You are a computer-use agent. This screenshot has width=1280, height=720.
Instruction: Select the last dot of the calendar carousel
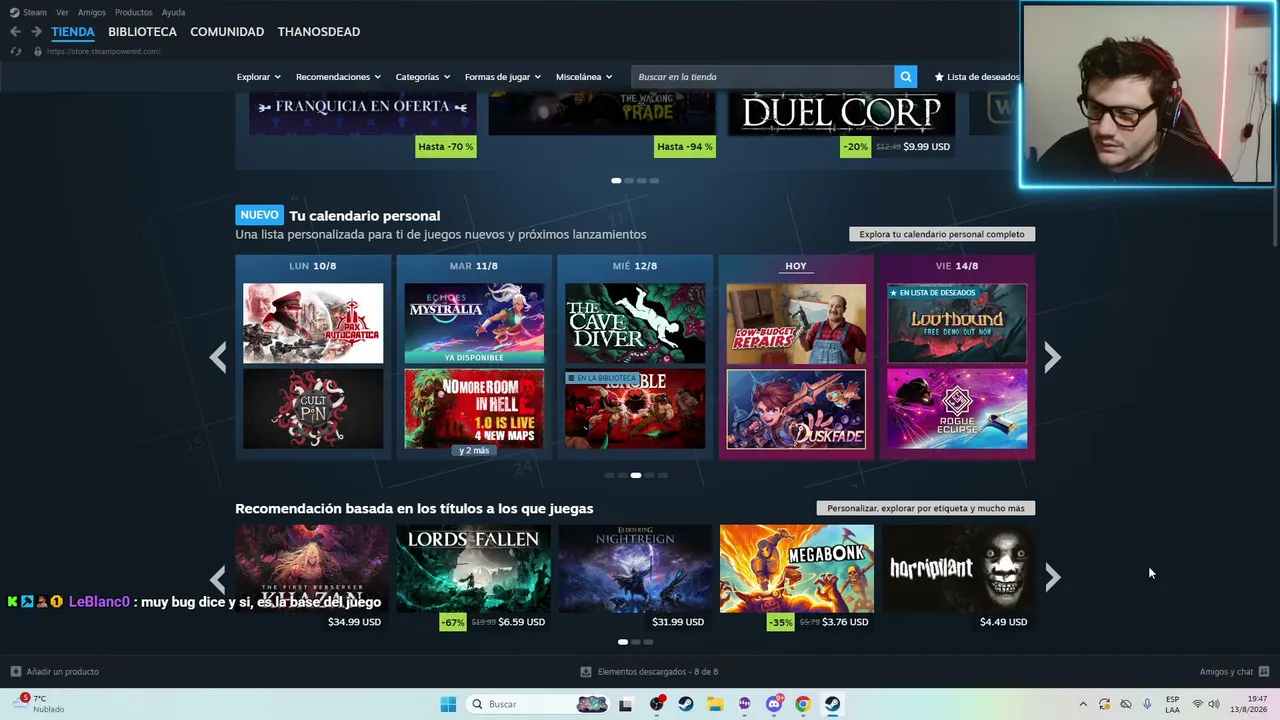click(x=662, y=475)
